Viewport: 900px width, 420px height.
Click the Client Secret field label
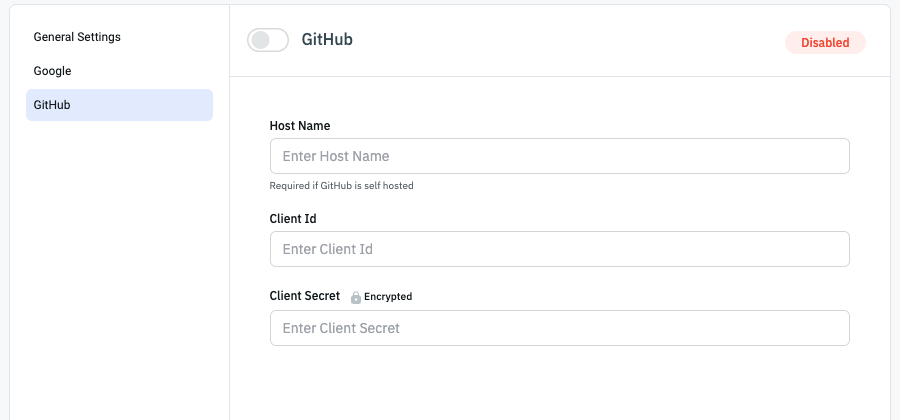pos(305,296)
